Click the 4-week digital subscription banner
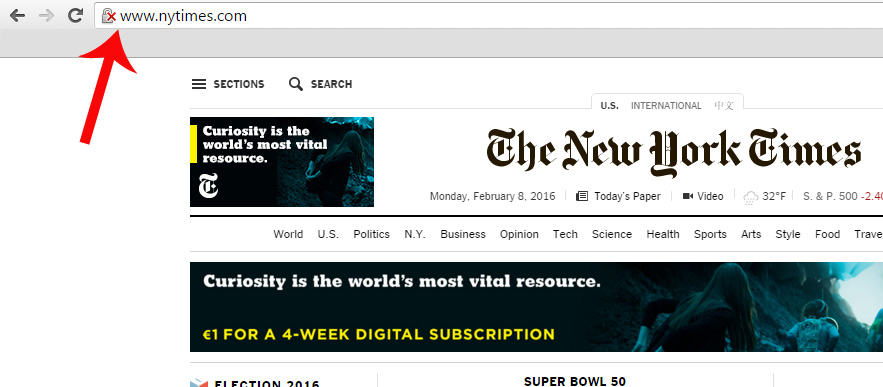The image size is (883, 387). click(x=537, y=307)
